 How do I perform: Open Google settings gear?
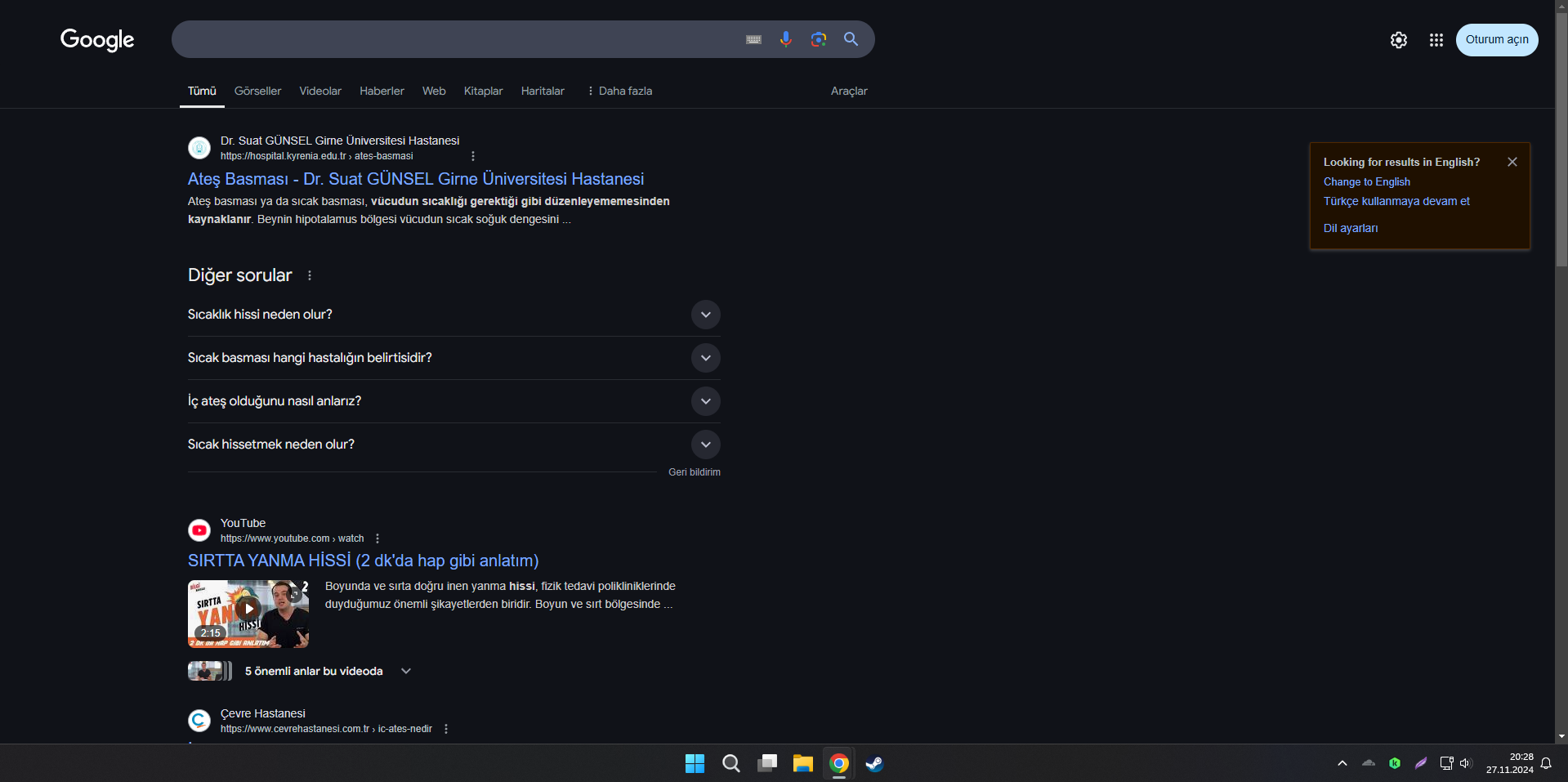(x=1398, y=40)
